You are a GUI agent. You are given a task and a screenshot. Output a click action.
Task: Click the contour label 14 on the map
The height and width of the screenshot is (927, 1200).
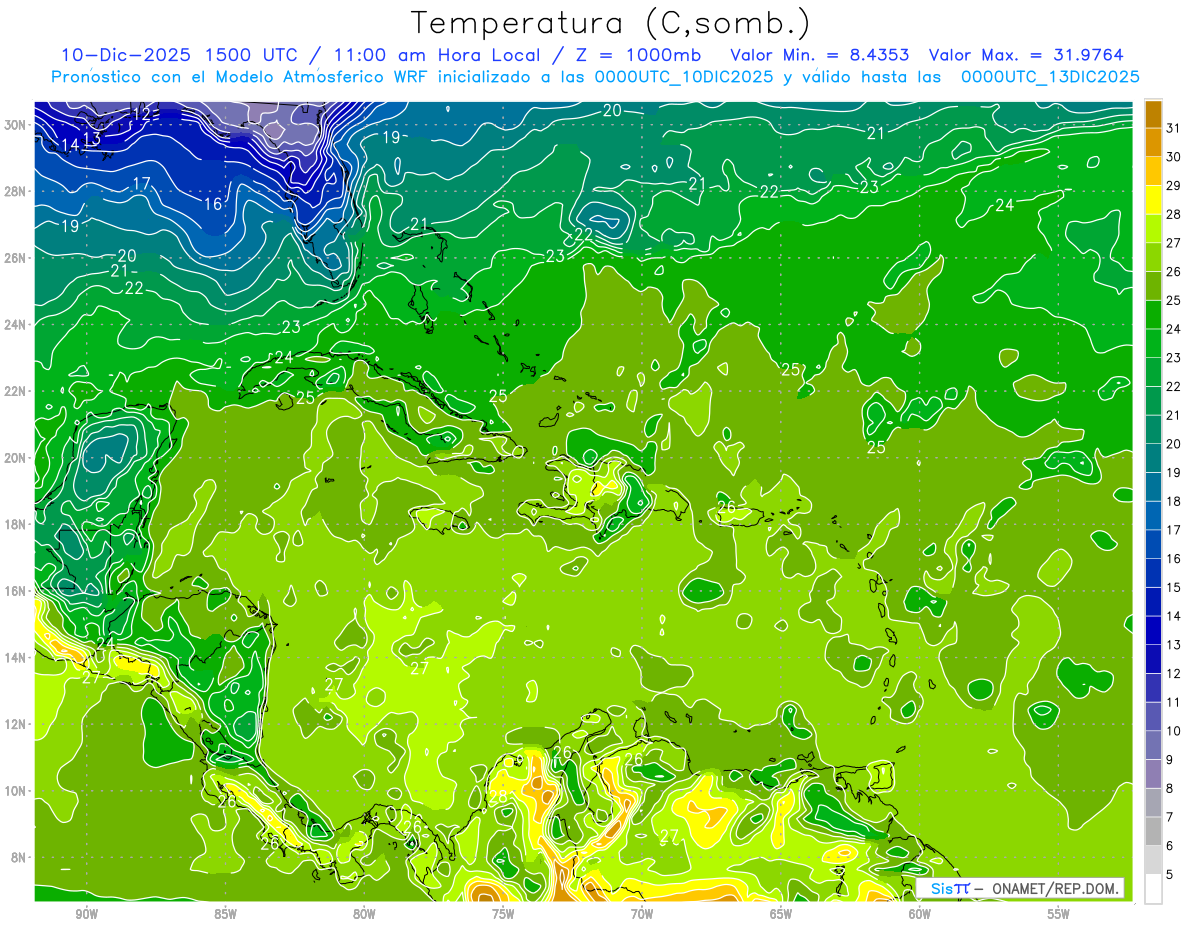tap(70, 145)
